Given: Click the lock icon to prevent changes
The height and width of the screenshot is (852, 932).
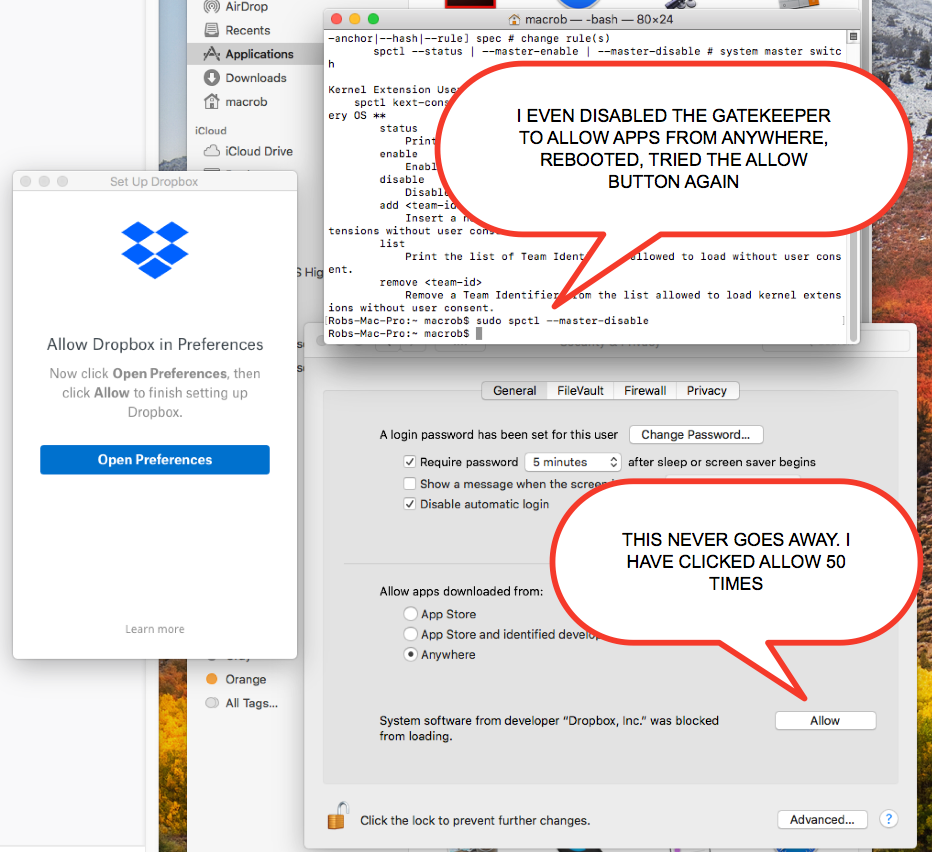Looking at the screenshot, I should 336,817.
